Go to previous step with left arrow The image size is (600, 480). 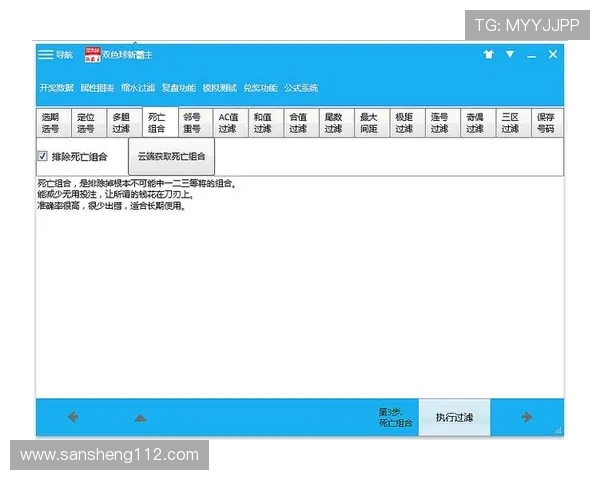(x=73, y=417)
